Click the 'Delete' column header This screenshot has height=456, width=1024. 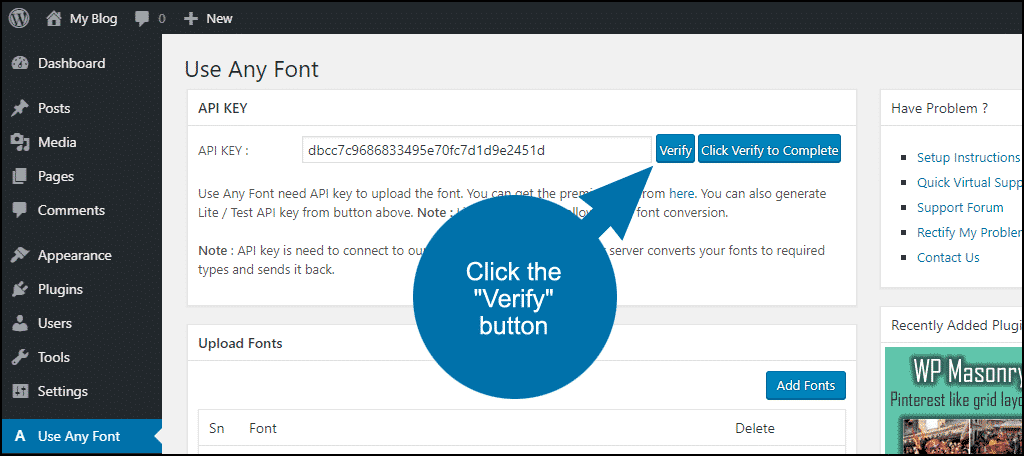coord(755,429)
